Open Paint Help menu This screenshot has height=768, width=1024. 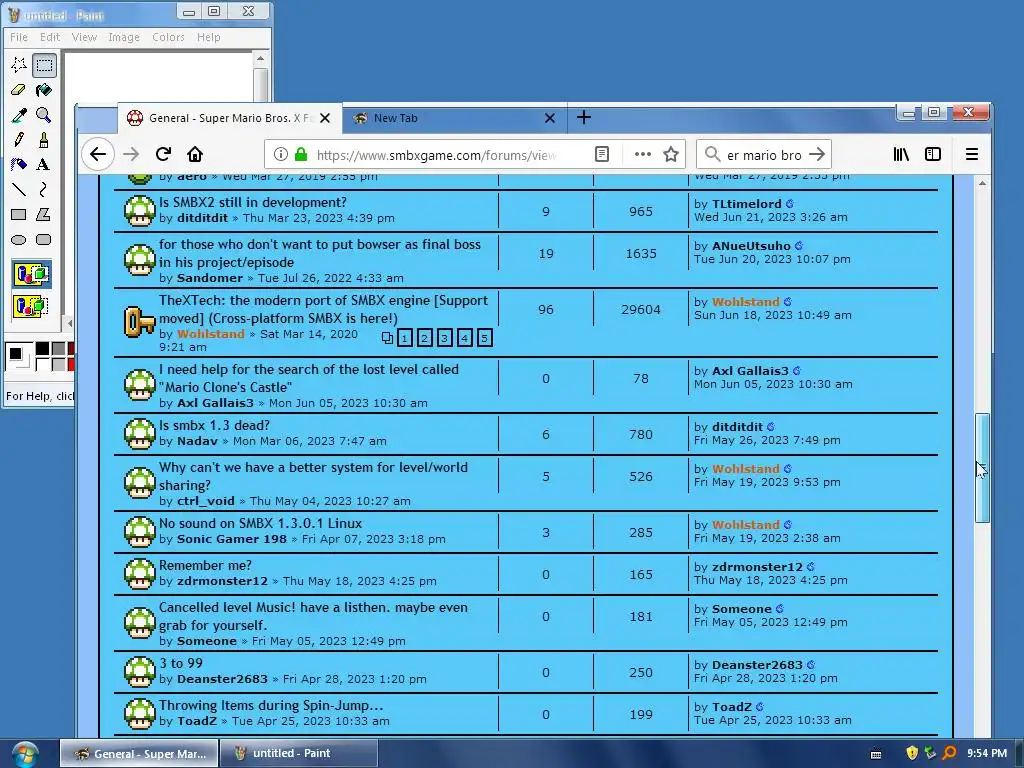coord(209,37)
